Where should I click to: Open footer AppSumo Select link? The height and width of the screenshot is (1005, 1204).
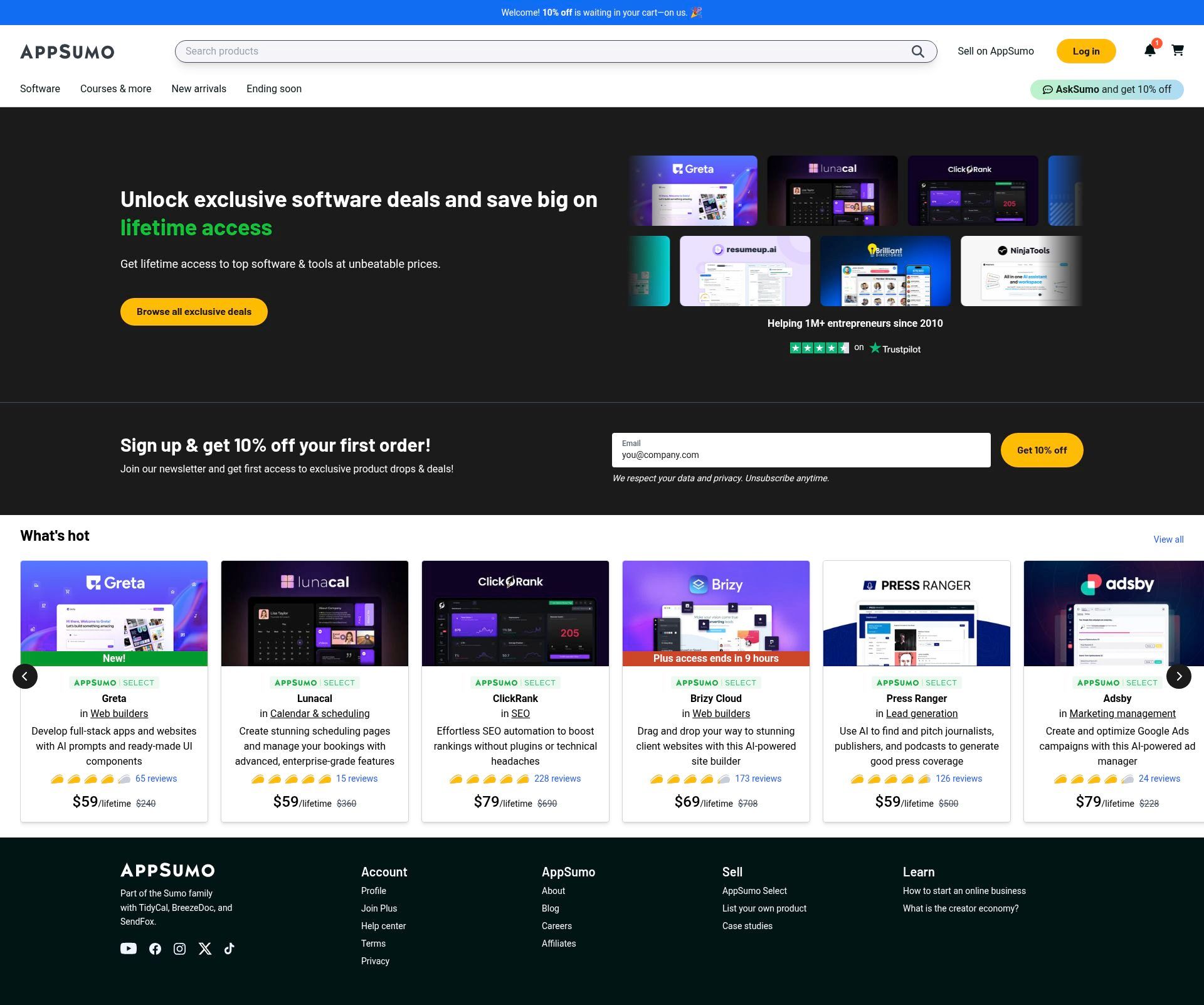coord(754,891)
